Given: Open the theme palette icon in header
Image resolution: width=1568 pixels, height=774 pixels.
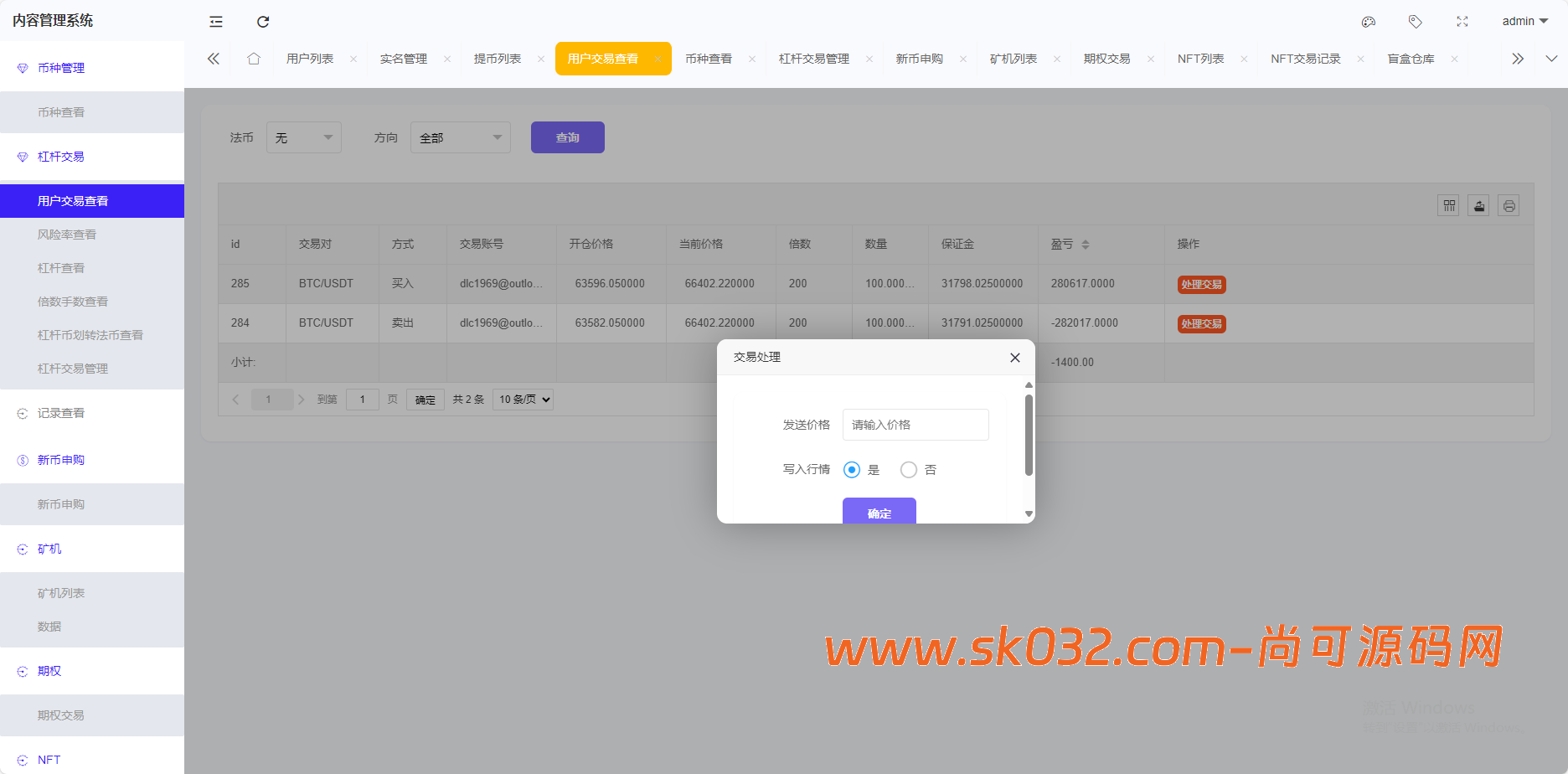Looking at the screenshot, I should pyautogui.click(x=1369, y=21).
